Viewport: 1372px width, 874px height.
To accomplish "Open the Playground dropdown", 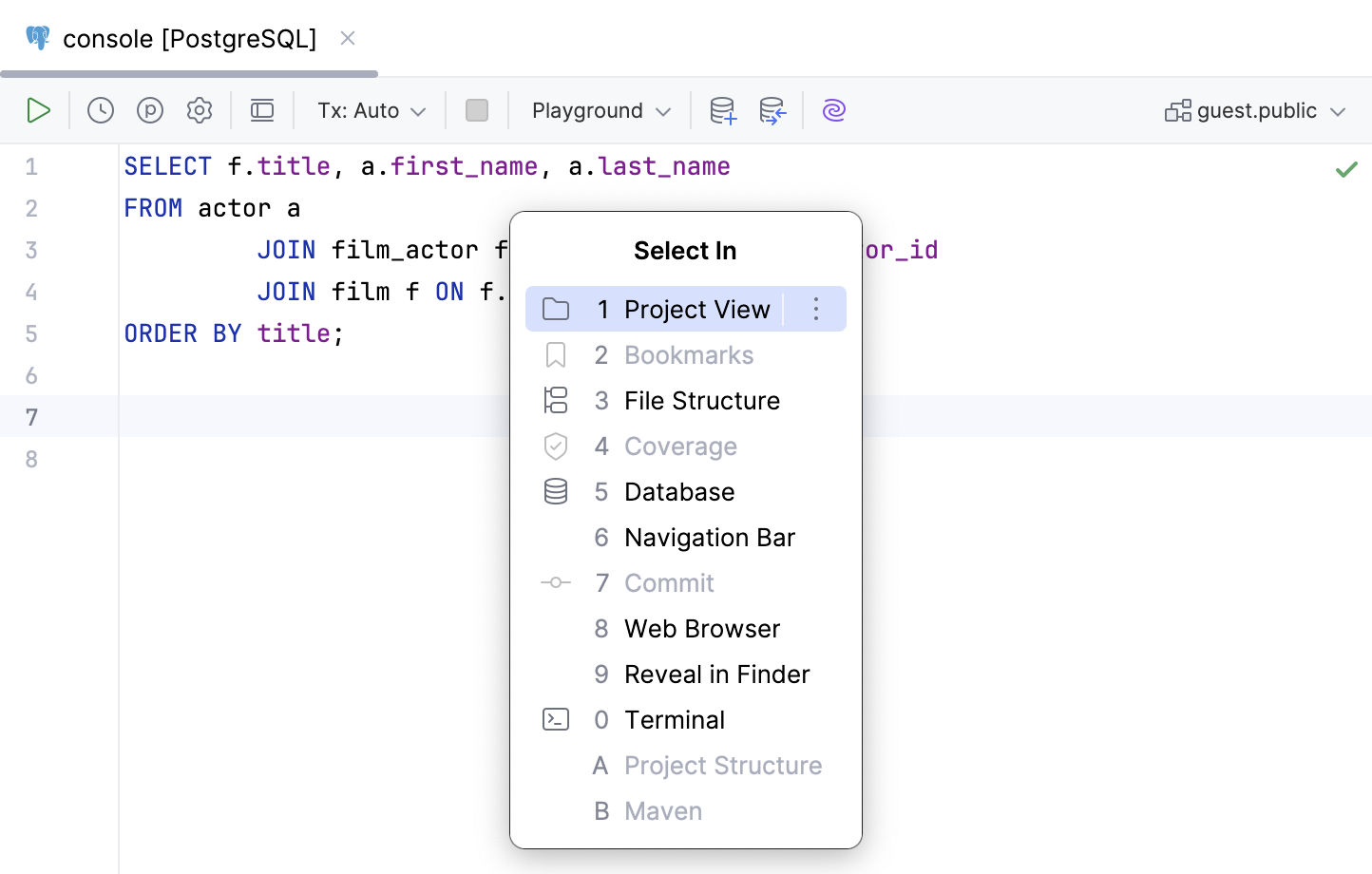I will (x=598, y=110).
